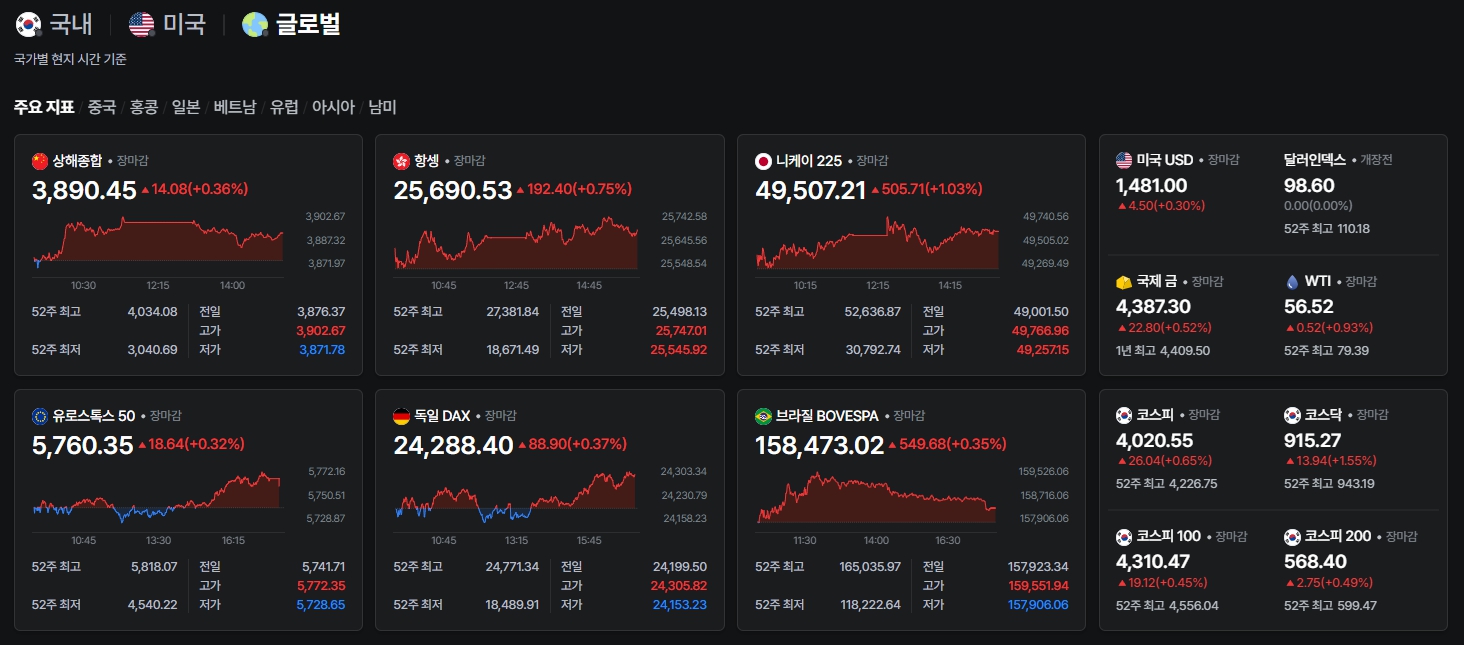Open the 브라질 BOVESPA index title
Viewport: 1464px width, 645px height.
coord(827,416)
